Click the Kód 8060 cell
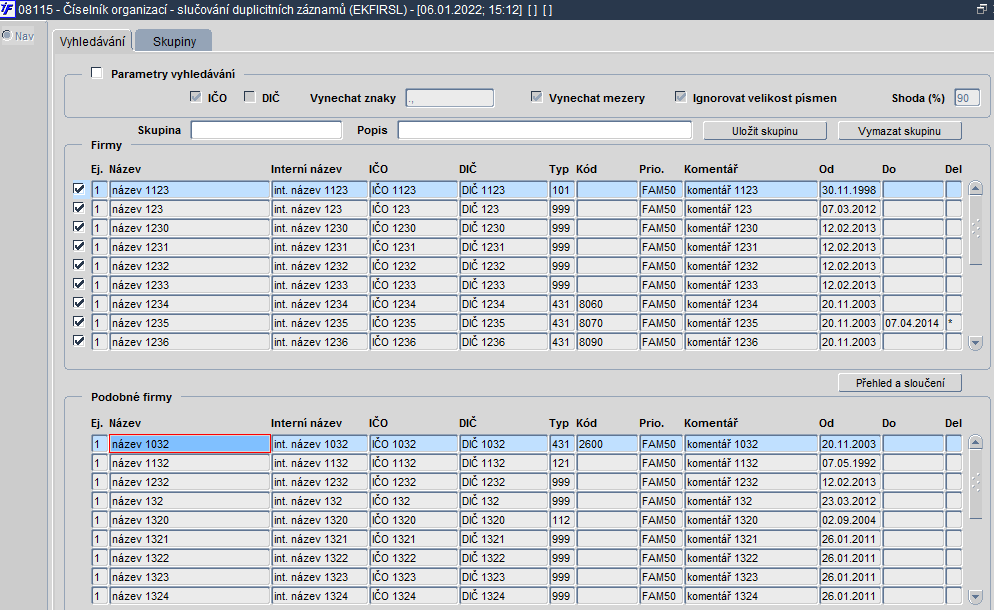The image size is (994, 610). click(x=607, y=304)
